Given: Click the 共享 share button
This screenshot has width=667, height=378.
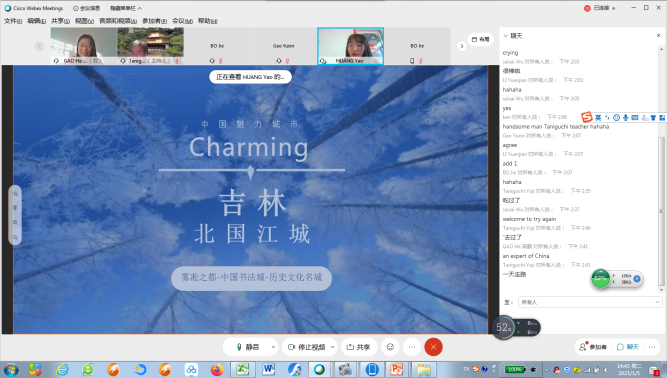Looking at the screenshot, I should 358,347.
